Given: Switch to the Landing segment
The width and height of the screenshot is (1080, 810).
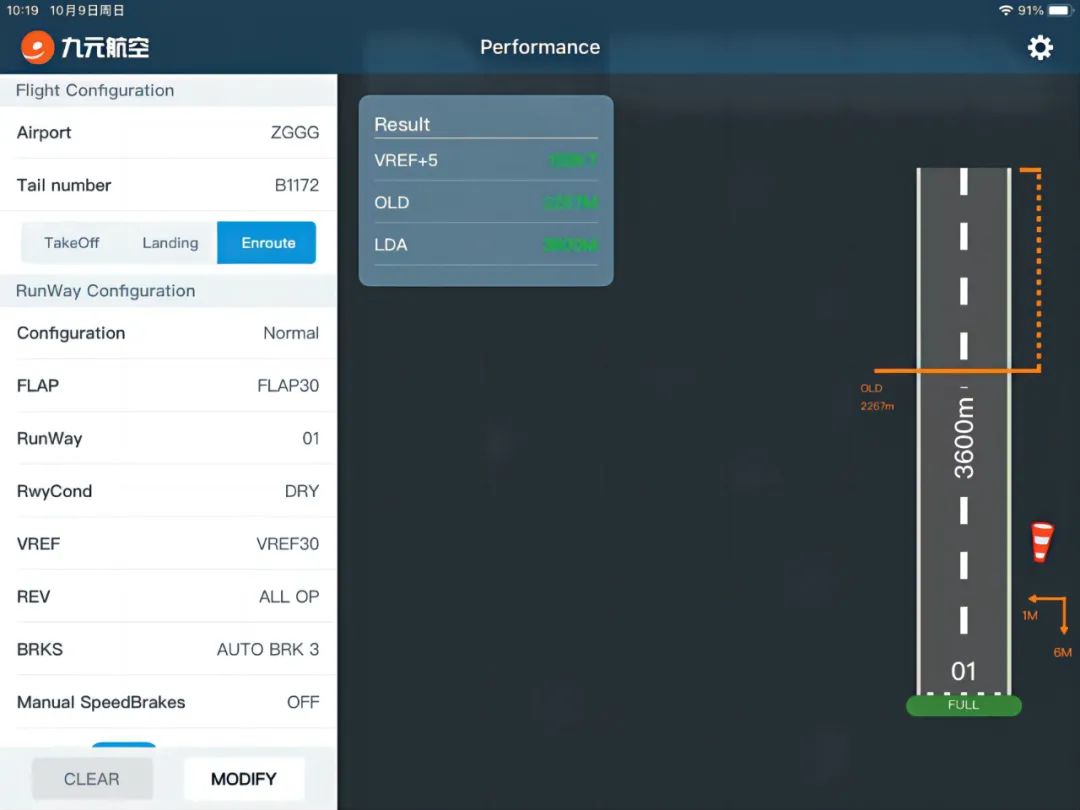Looking at the screenshot, I should click(x=170, y=243).
